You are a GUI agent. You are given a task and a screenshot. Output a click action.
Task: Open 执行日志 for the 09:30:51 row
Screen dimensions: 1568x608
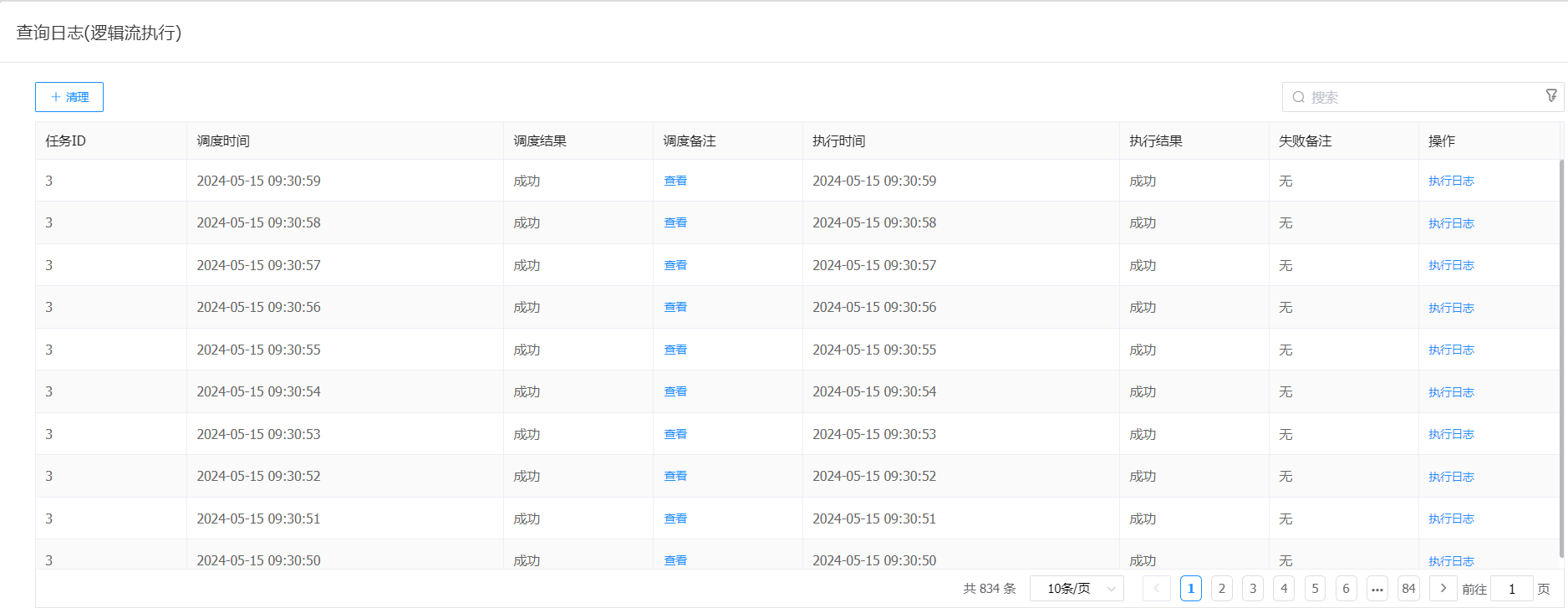[x=1450, y=519]
